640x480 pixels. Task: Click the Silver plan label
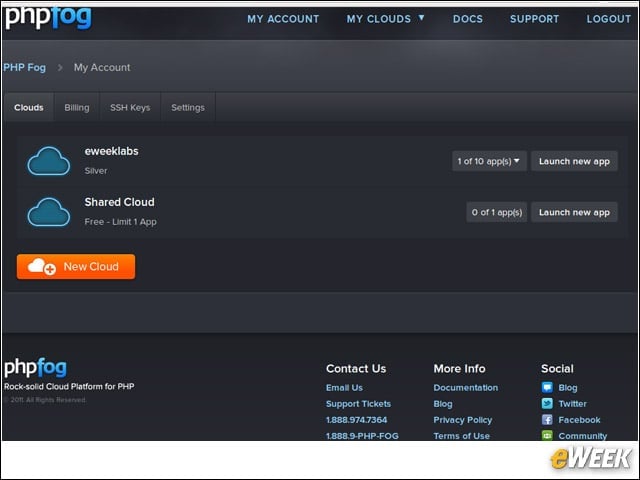click(96, 171)
